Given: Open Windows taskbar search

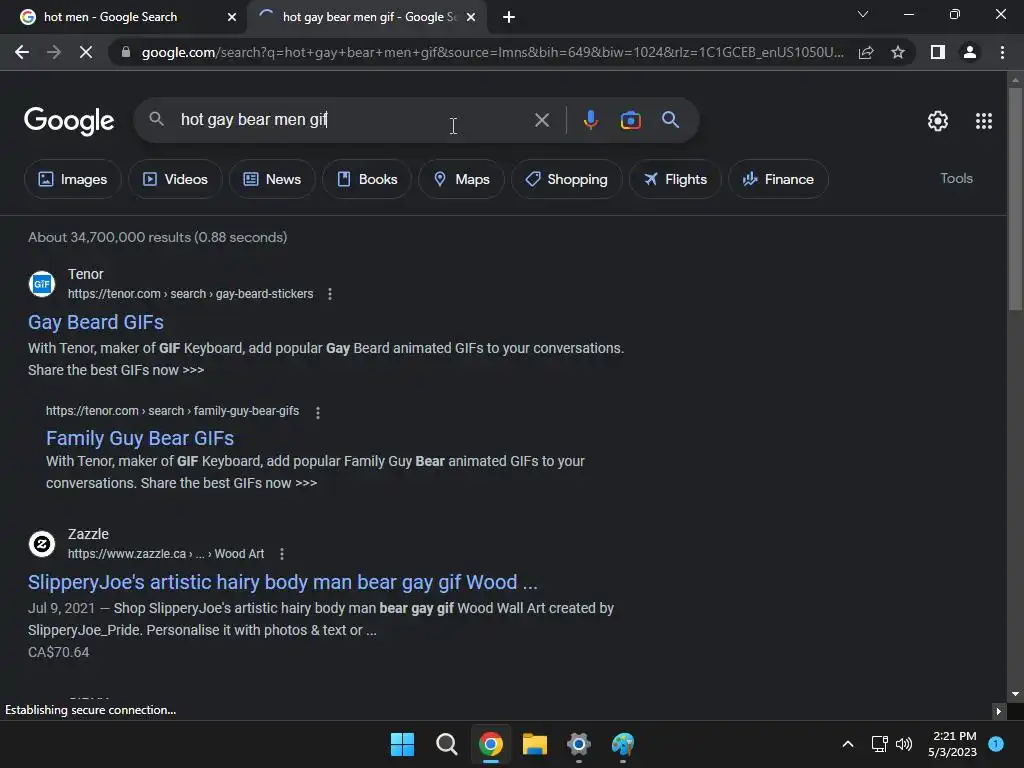Looking at the screenshot, I should (x=447, y=744).
